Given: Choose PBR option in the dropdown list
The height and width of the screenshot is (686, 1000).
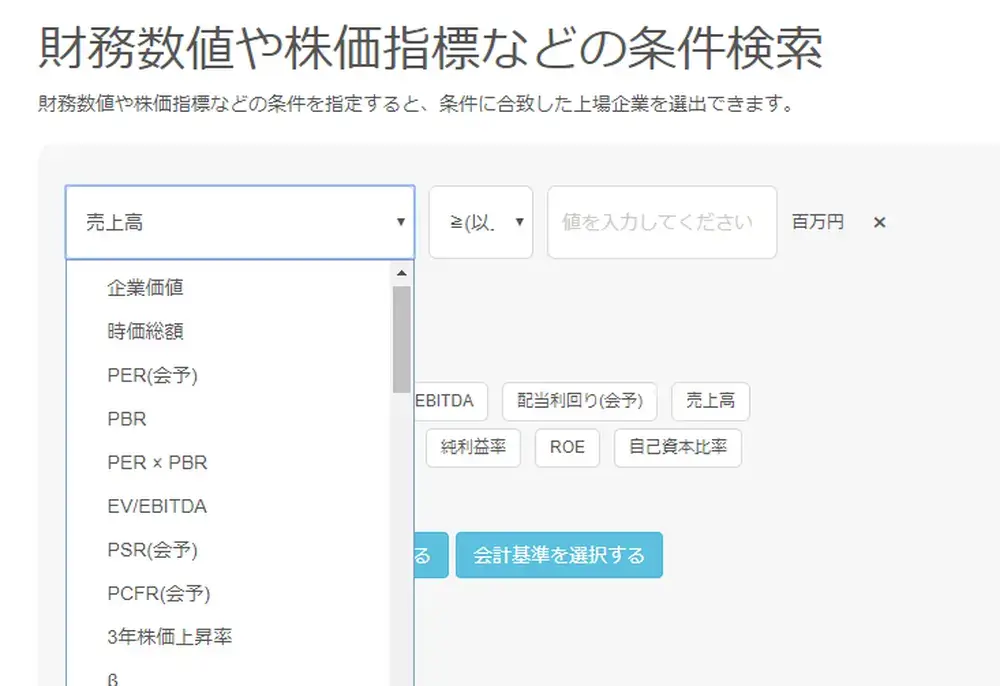Looking at the screenshot, I should coord(228,419).
